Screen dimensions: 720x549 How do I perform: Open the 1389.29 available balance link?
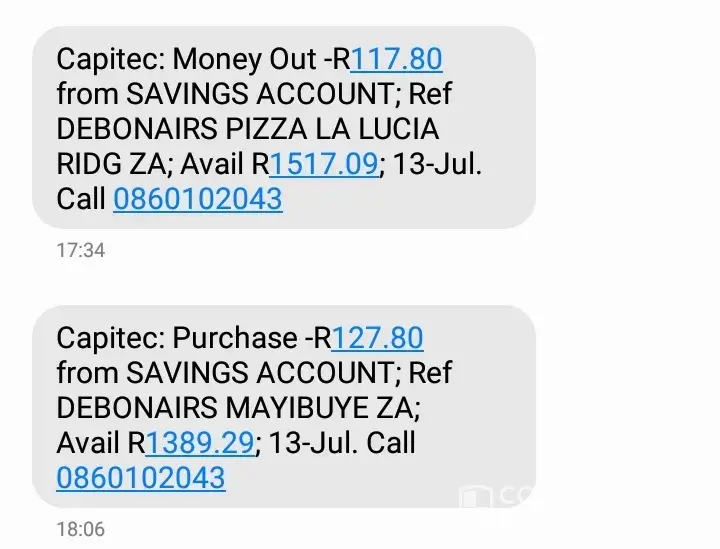202,443
